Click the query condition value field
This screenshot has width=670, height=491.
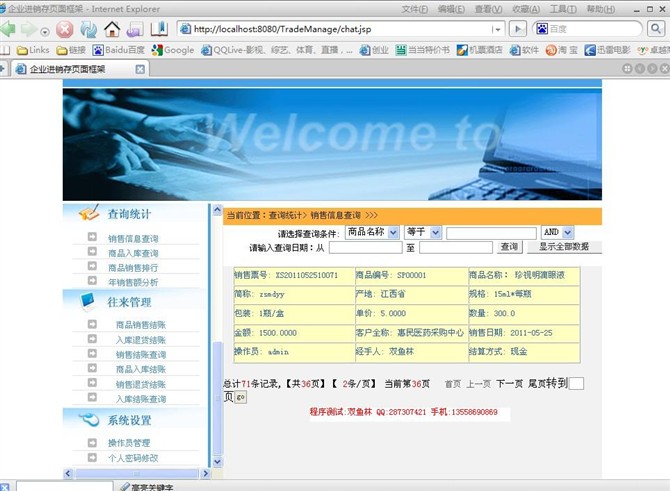tap(491, 233)
